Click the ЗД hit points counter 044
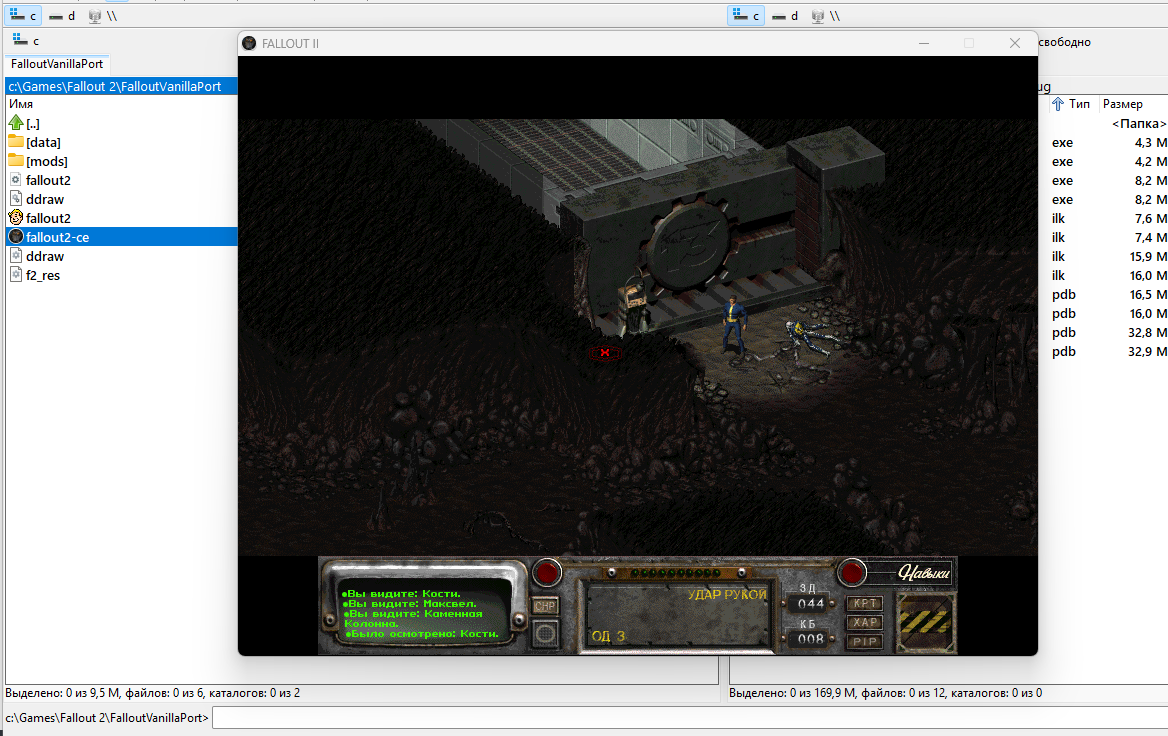The width and height of the screenshot is (1168, 736). click(810, 603)
